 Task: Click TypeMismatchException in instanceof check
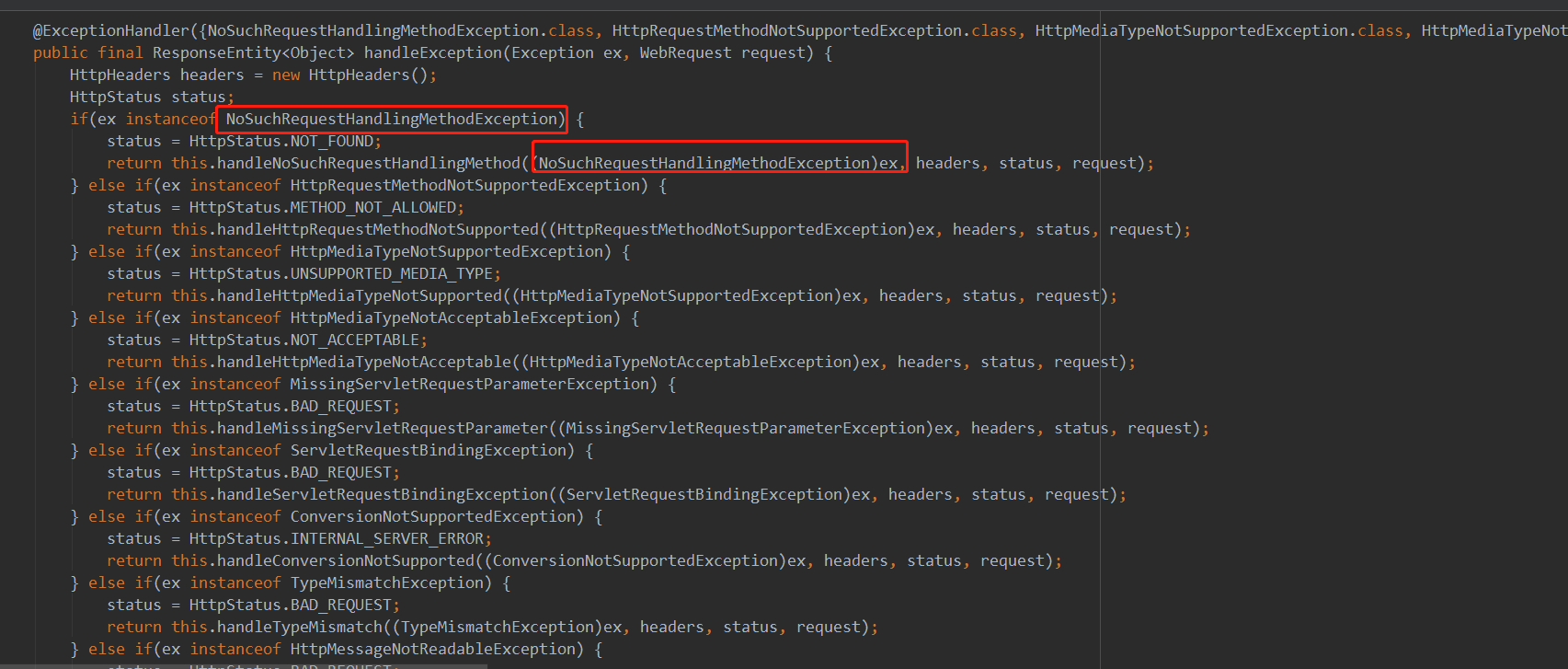tap(386, 582)
